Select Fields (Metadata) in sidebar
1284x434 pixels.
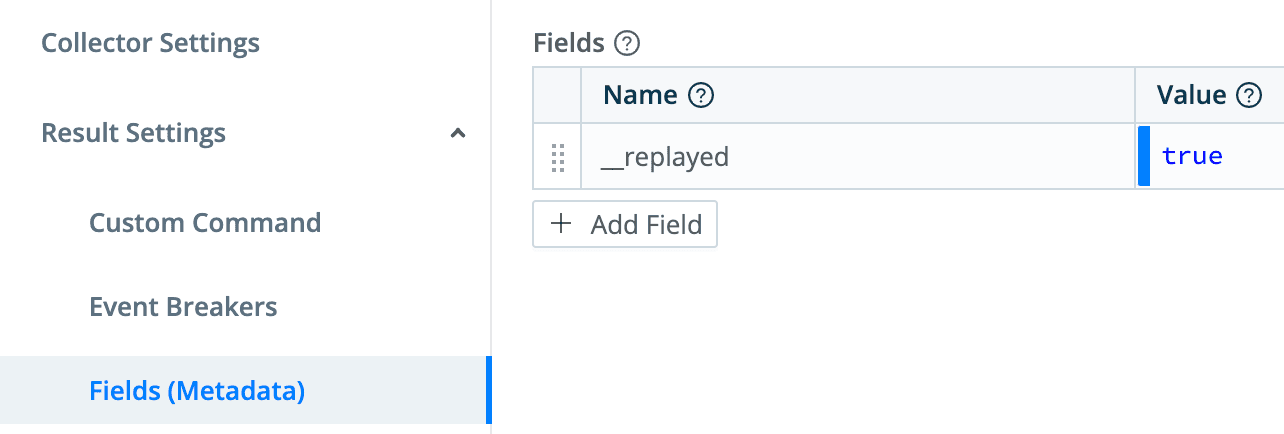tap(197, 390)
